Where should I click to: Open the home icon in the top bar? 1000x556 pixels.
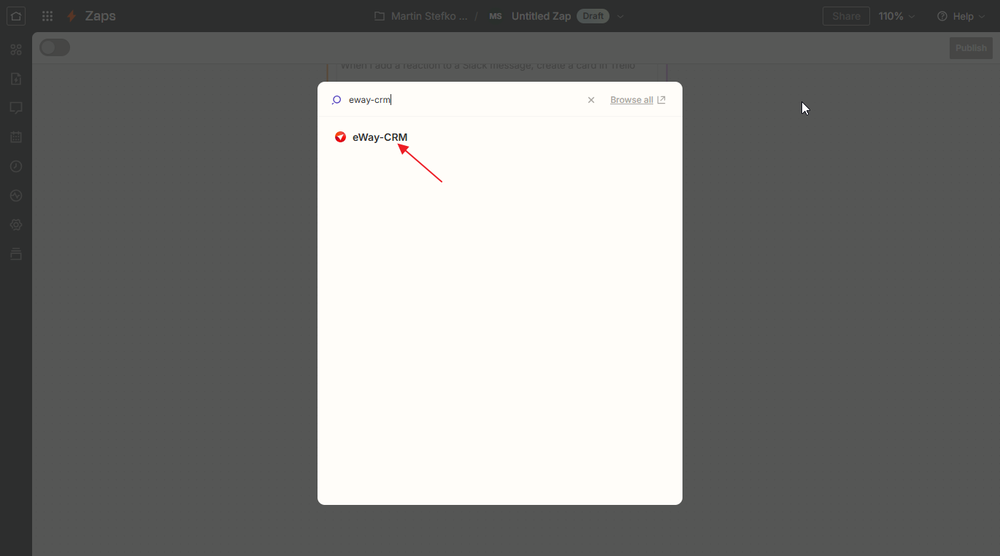tap(16, 16)
